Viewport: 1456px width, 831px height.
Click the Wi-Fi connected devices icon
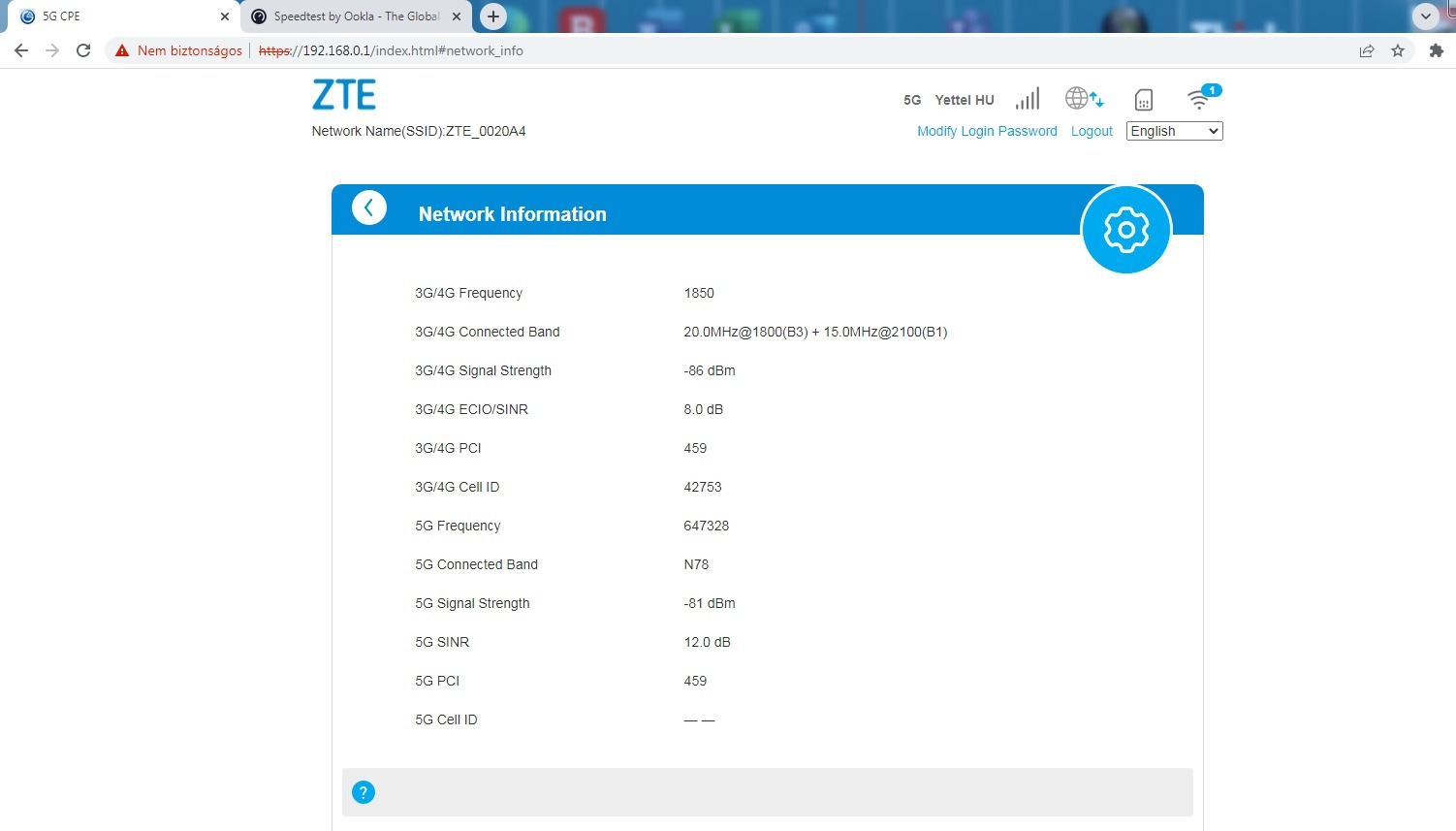click(x=1203, y=97)
